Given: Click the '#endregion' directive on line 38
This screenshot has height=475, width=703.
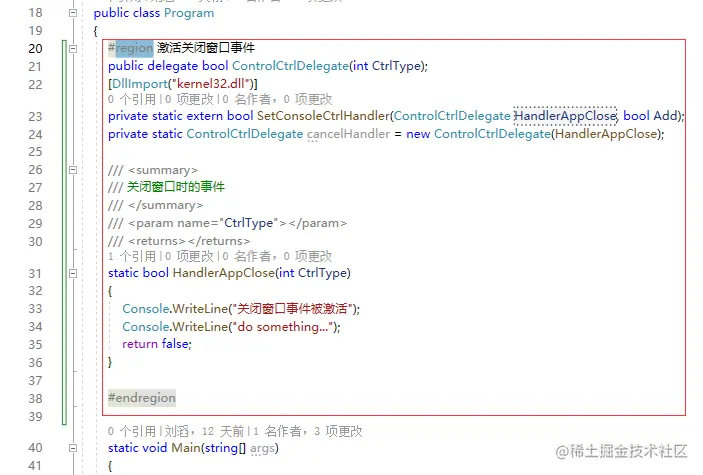Looking at the screenshot, I should (142, 398).
